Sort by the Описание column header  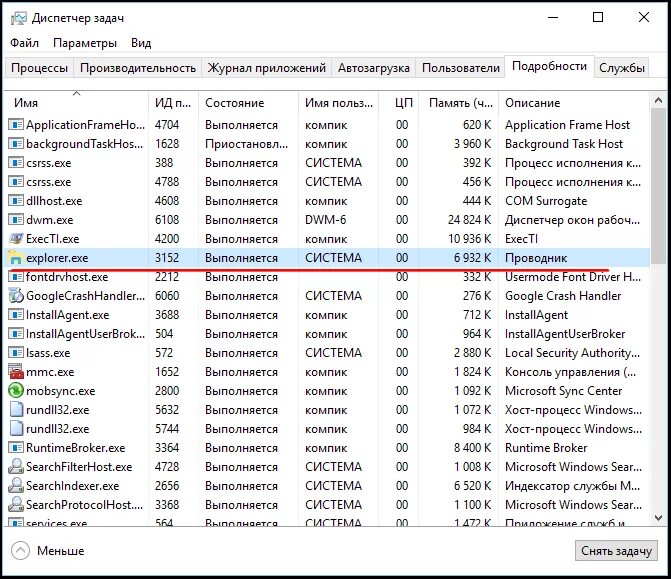click(x=574, y=103)
